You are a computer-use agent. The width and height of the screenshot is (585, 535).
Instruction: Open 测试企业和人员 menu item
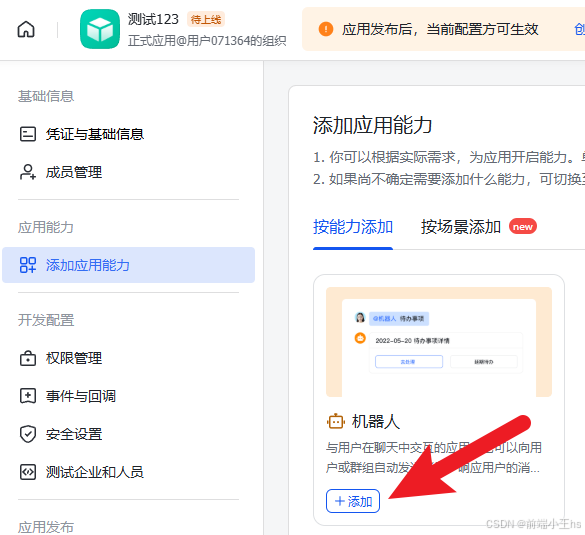click(128, 472)
